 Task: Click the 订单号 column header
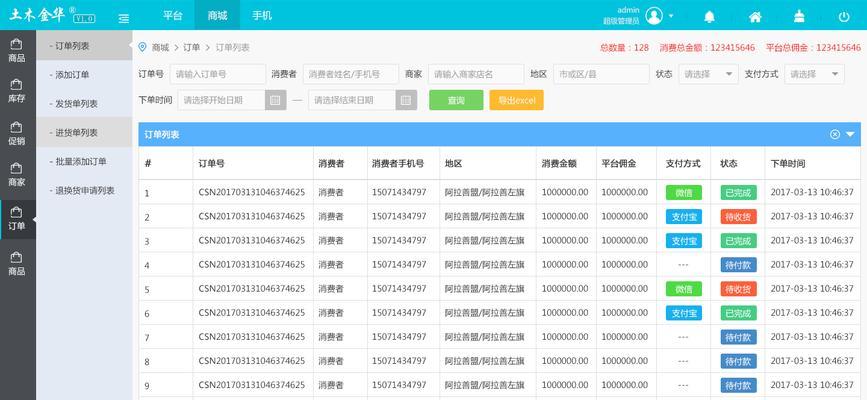click(x=211, y=163)
